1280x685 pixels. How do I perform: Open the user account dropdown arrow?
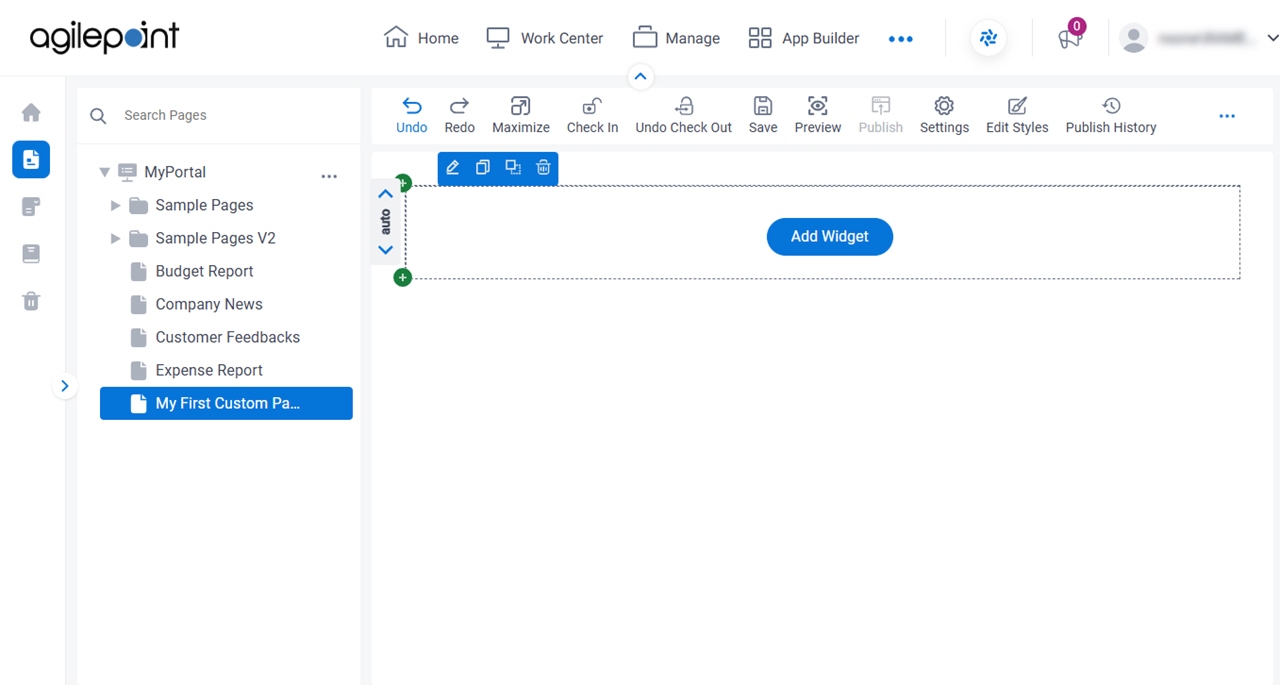point(1272,38)
